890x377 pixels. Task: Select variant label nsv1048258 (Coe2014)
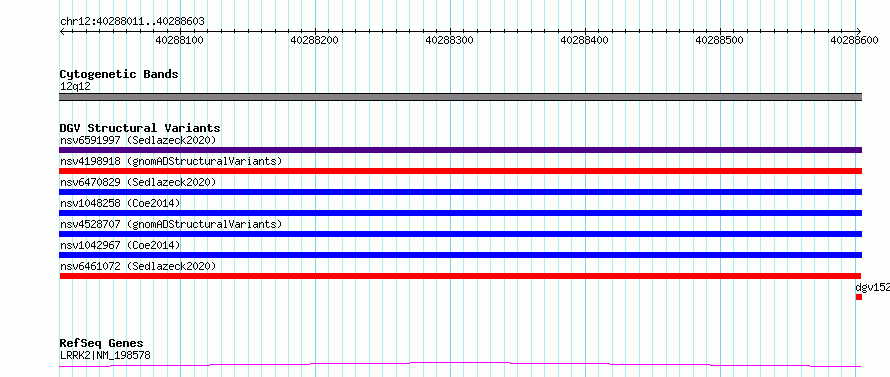tap(120, 203)
